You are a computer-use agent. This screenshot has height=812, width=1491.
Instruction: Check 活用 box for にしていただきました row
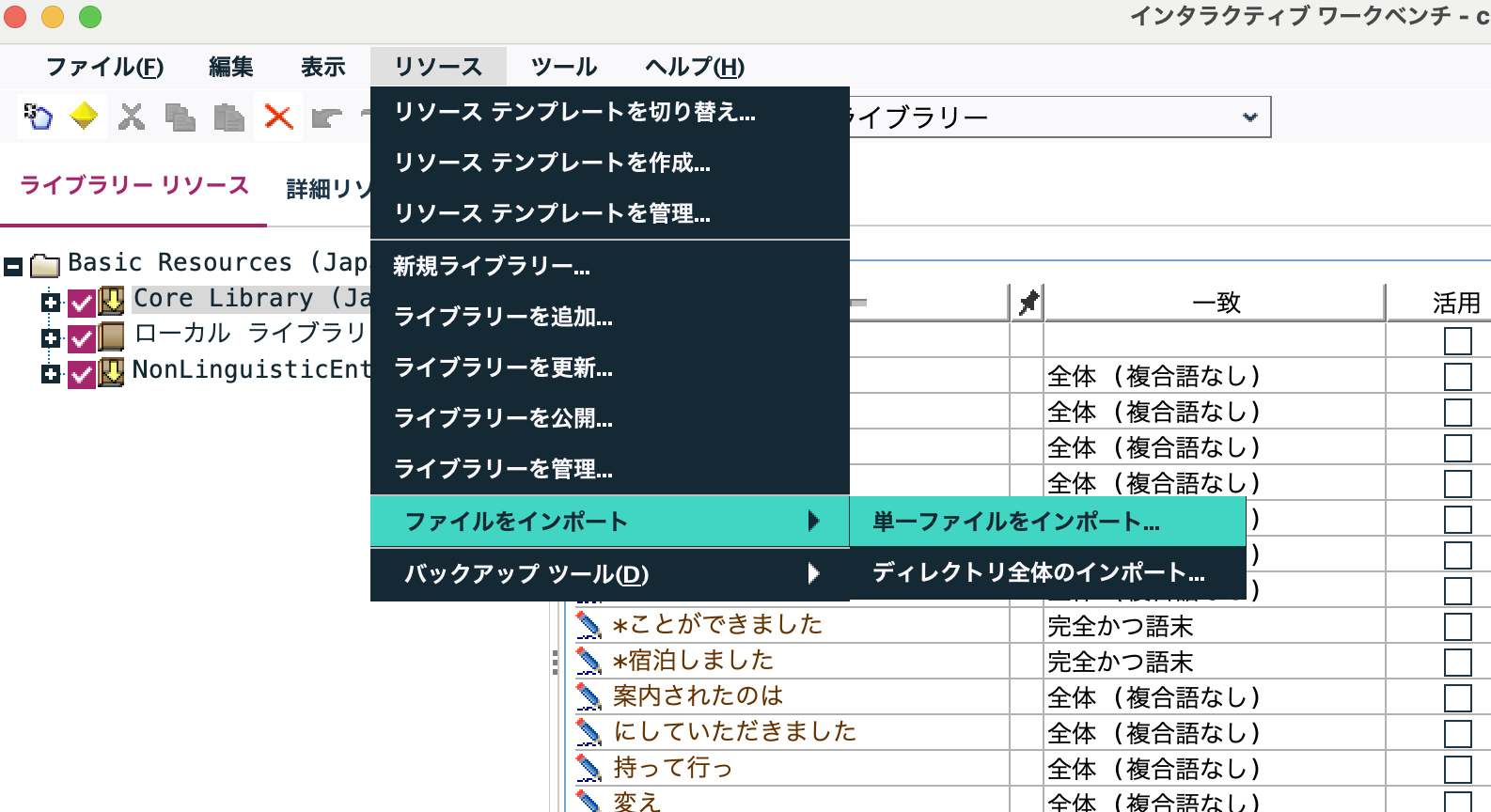click(x=1458, y=734)
